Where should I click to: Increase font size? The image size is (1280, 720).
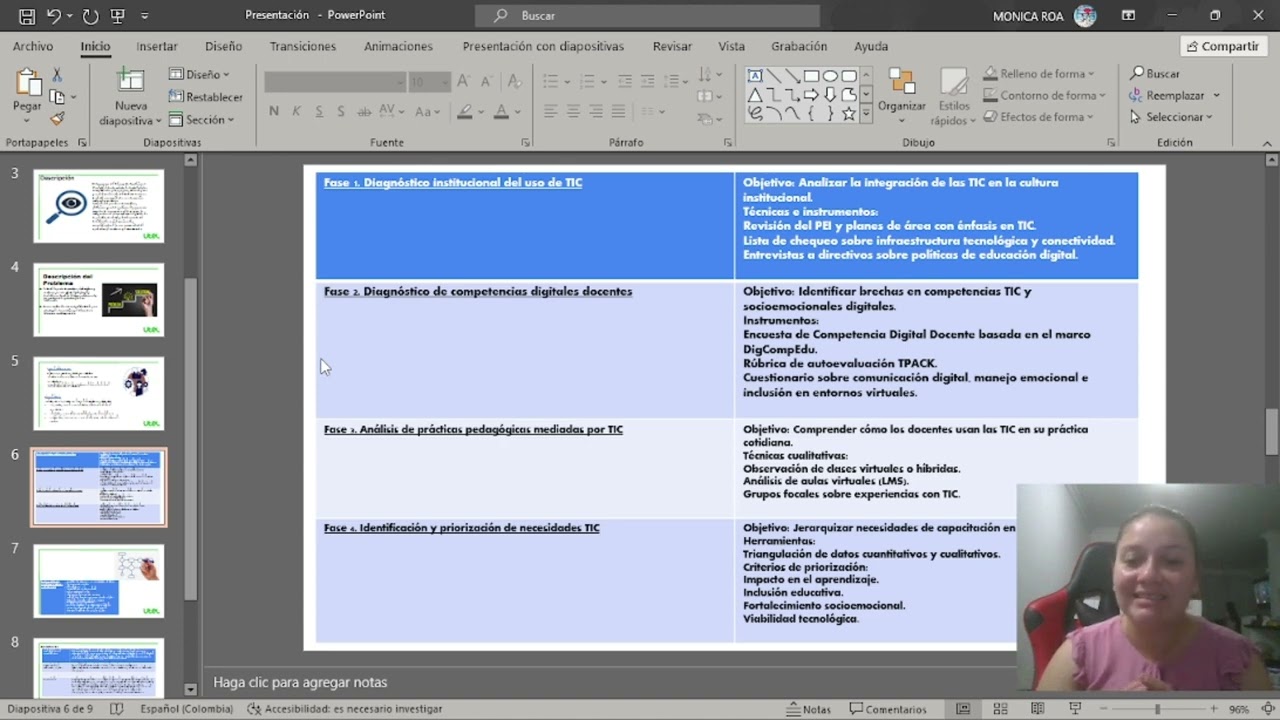tap(463, 82)
